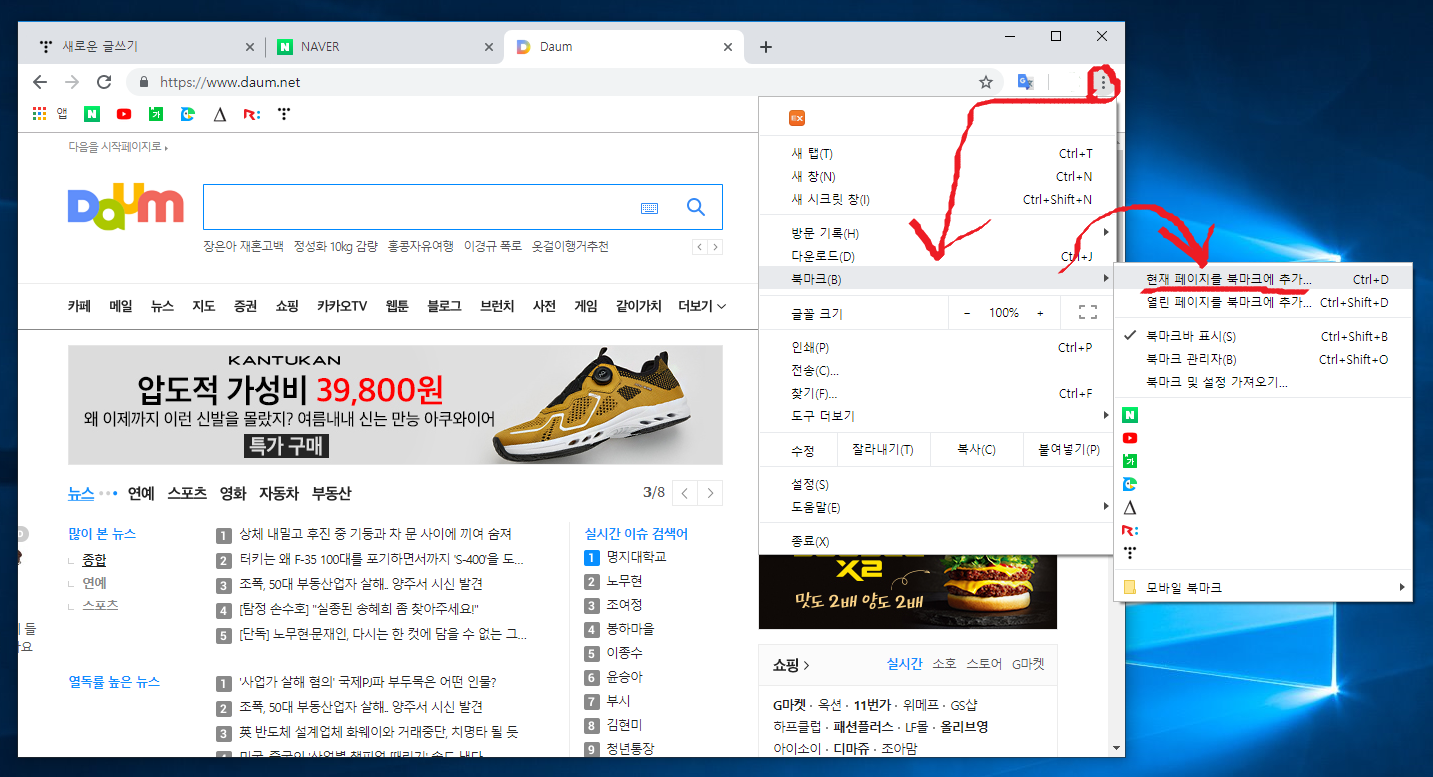The height and width of the screenshot is (777, 1433).
Task: Click trending keyword 명지대학교
Action: tap(636, 556)
